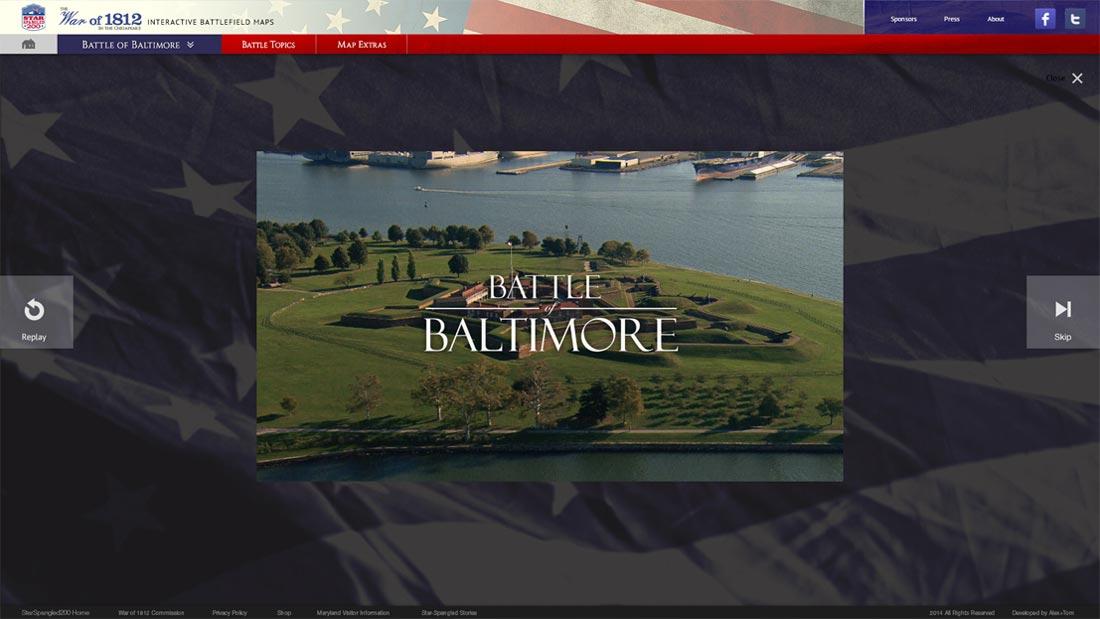Skip the intro video
The width and height of the screenshot is (1100, 619).
pos(1063,311)
